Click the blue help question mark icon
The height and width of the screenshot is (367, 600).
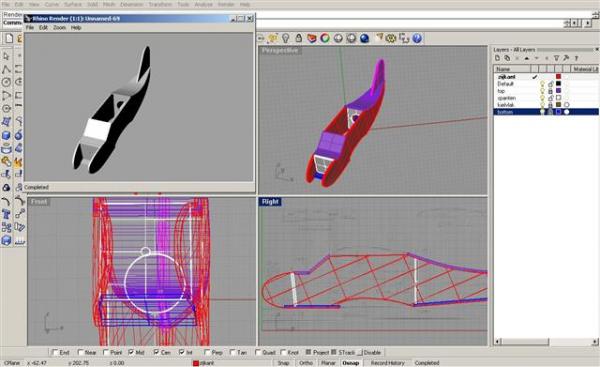tap(417, 38)
